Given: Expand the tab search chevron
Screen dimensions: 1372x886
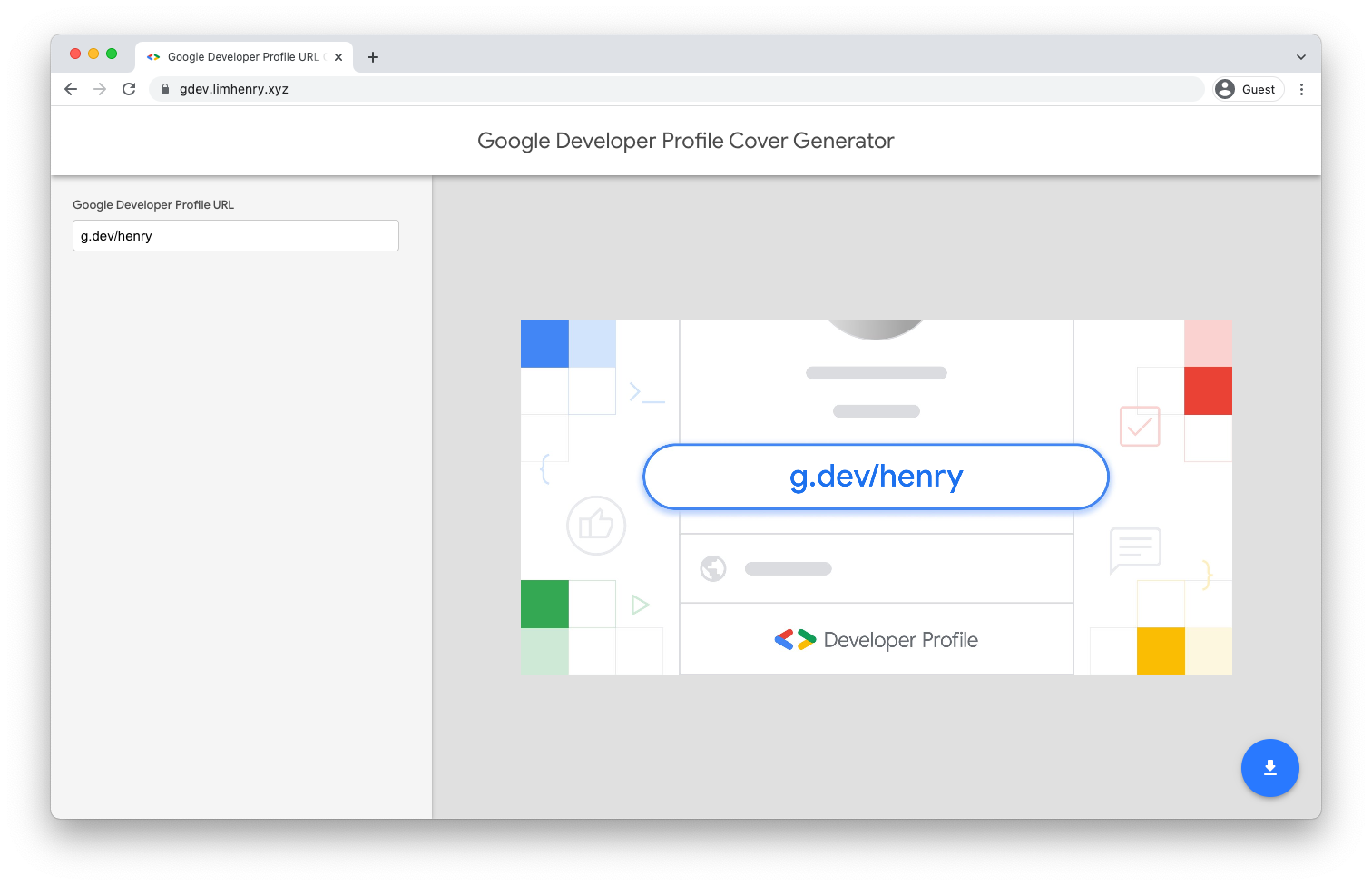Looking at the screenshot, I should pos(1300,57).
